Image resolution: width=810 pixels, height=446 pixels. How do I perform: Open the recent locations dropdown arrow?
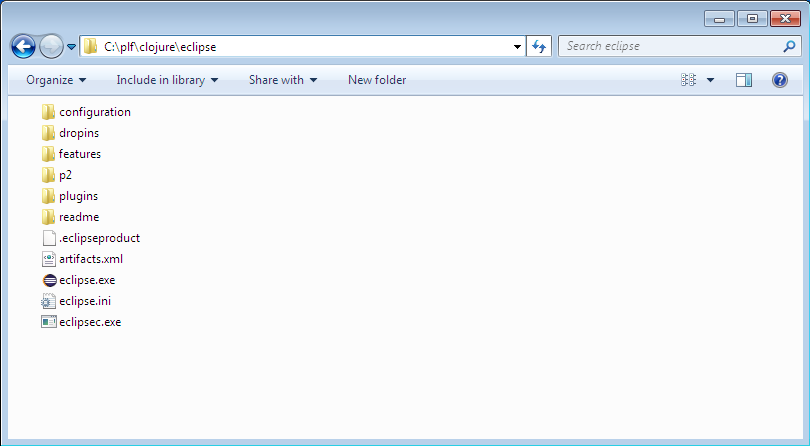pos(72,47)
